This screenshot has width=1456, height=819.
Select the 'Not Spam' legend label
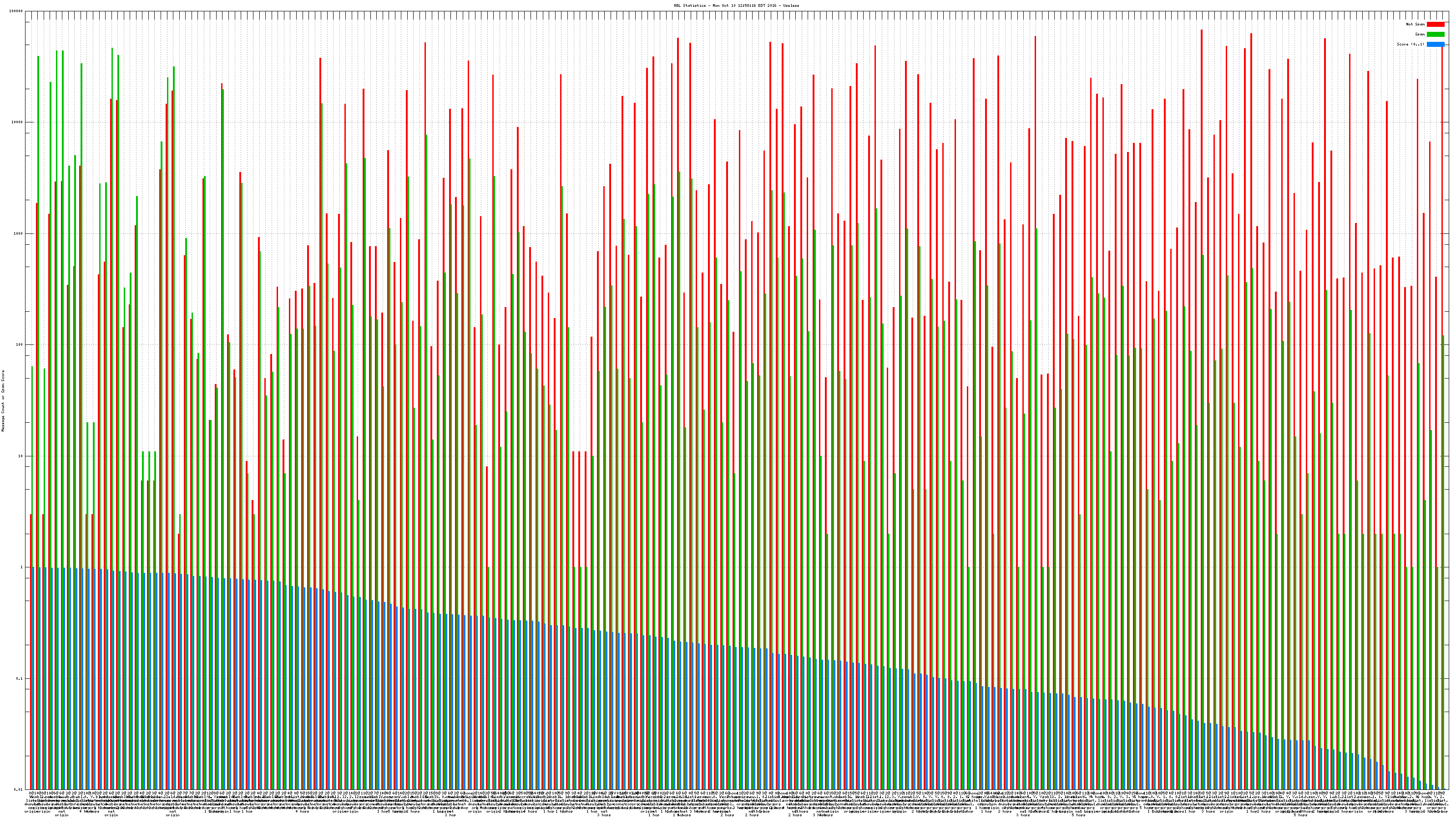1416,24
